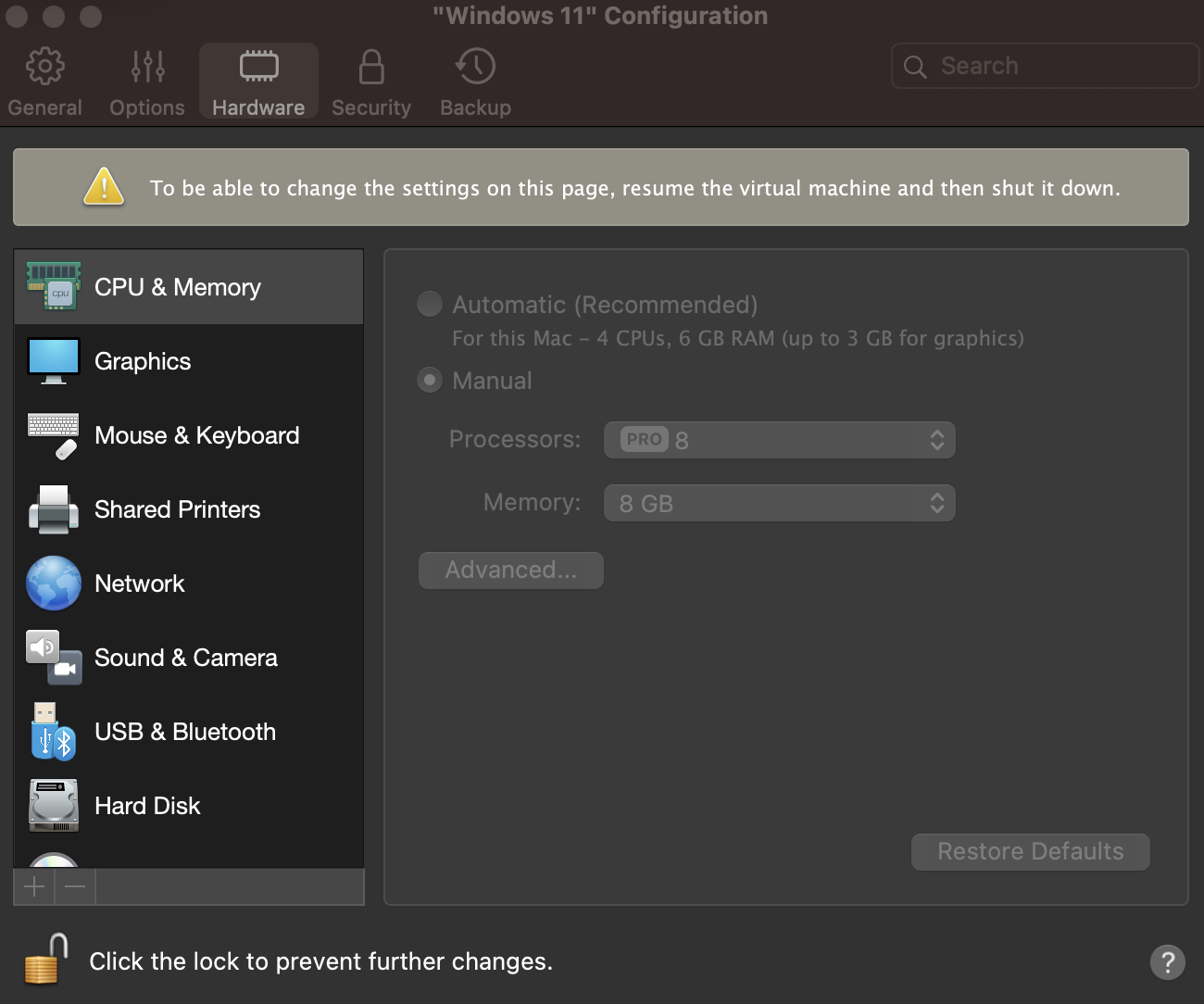Select the Shared Printers label
Image resolution: width=1204 pixels, height=1004 pixels.
178,509
